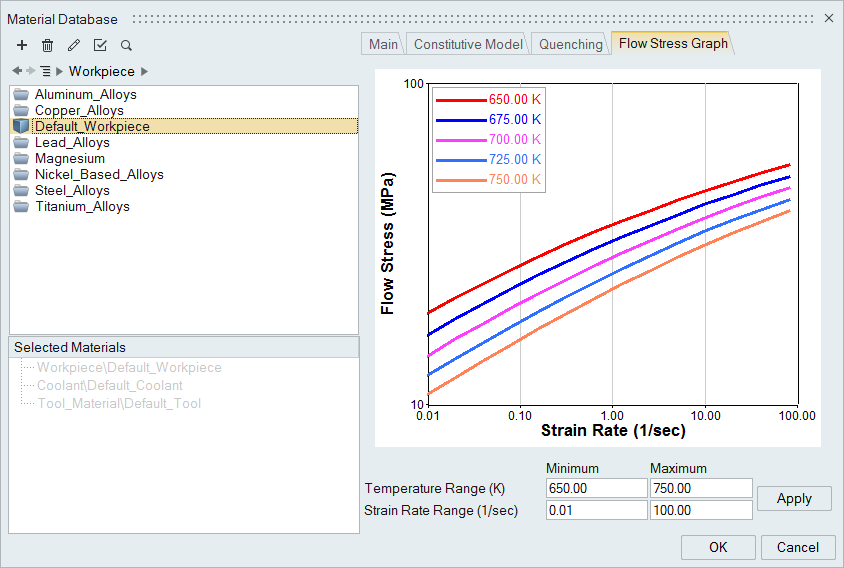Expand the arrow after Workpiece breadcrumb
The width and height of the screenshot is (844, 568).
tap(145, 71)
